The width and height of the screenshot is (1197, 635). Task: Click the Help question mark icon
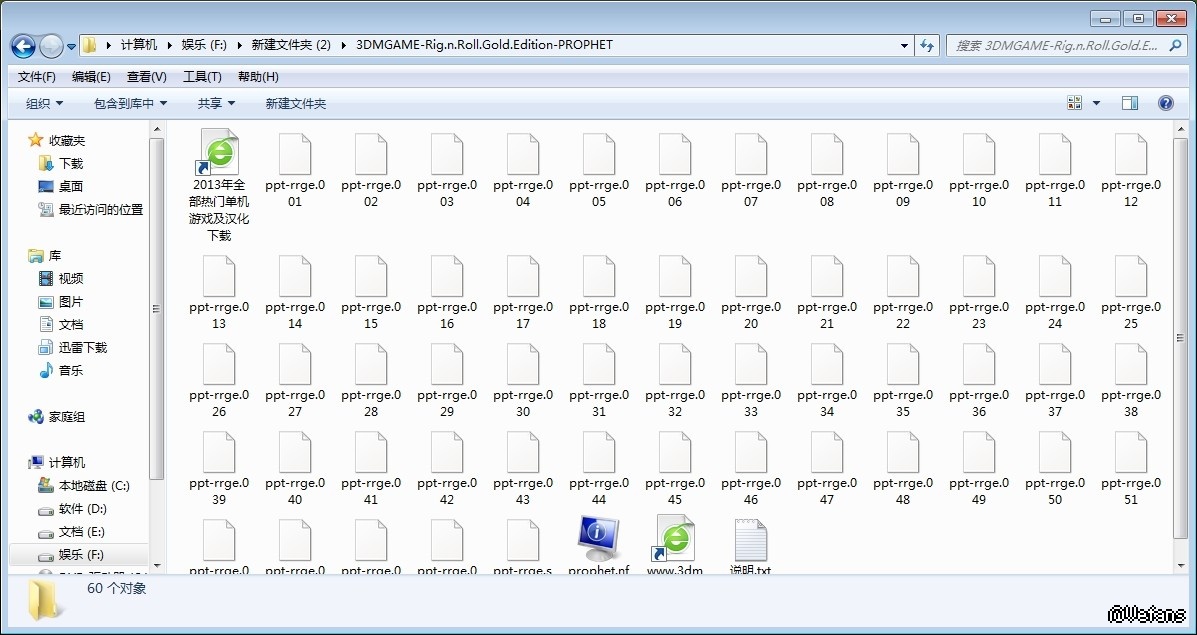pos(1165,103)
